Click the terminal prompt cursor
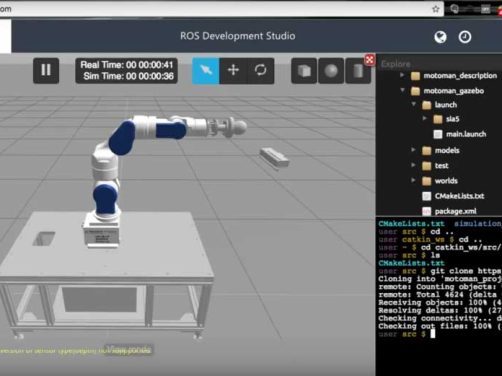The height and width of the screenshot is (376, 502). 433,334
